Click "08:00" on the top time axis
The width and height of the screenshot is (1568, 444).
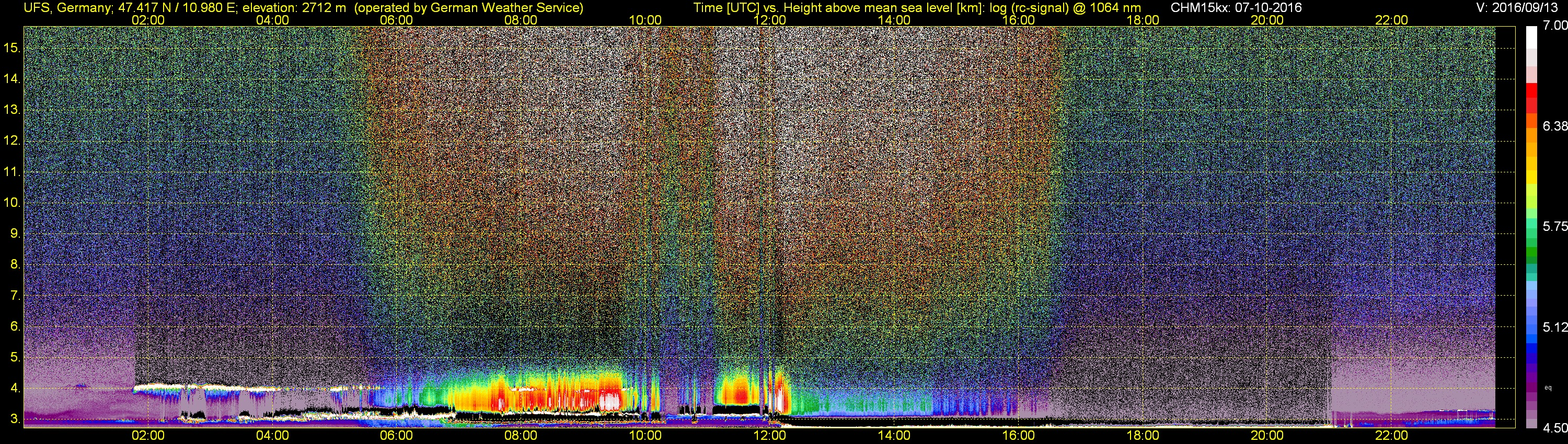point(521,20)
